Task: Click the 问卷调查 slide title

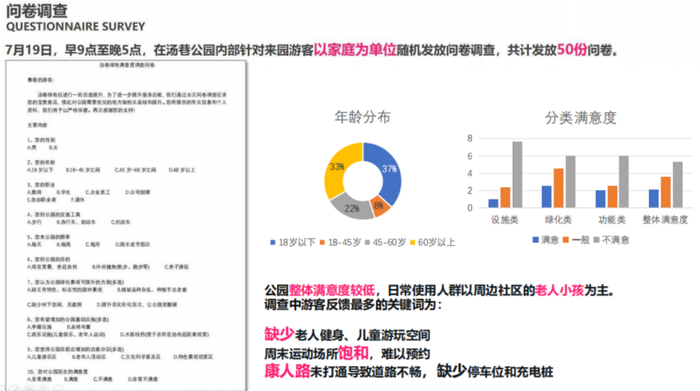Action: (x=37, y=10)
